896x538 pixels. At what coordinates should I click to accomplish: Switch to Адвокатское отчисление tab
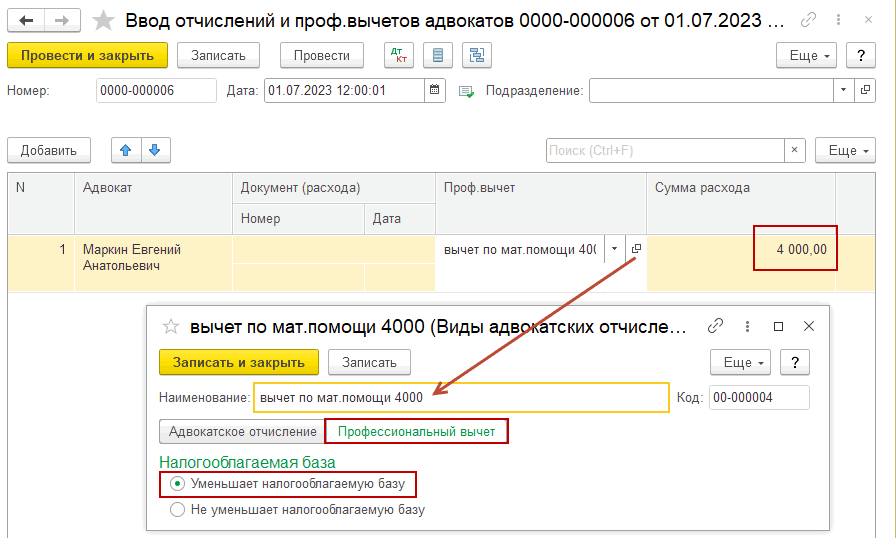click(x=242, y=431)
